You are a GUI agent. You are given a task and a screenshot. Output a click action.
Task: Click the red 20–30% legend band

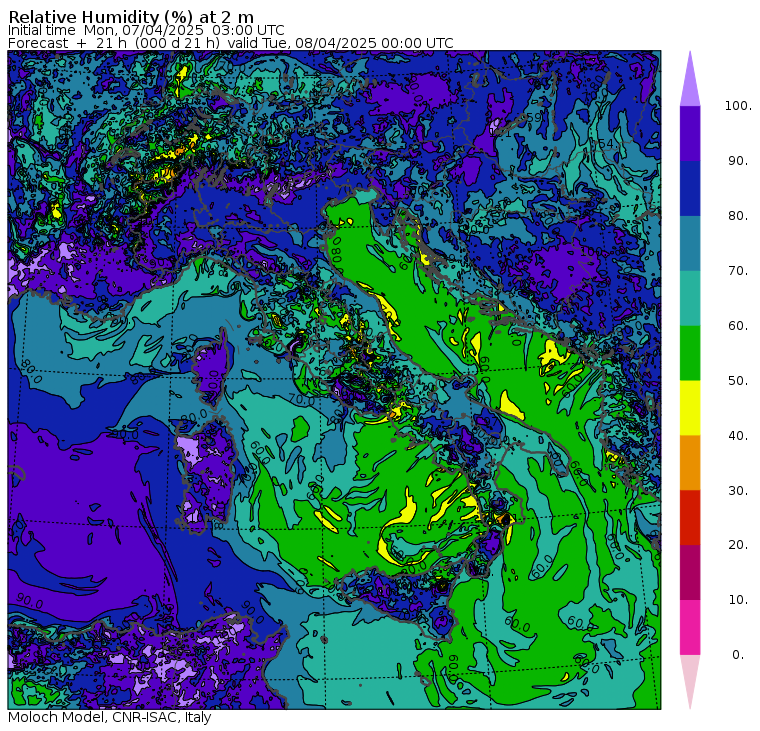[x=690, y=518]
